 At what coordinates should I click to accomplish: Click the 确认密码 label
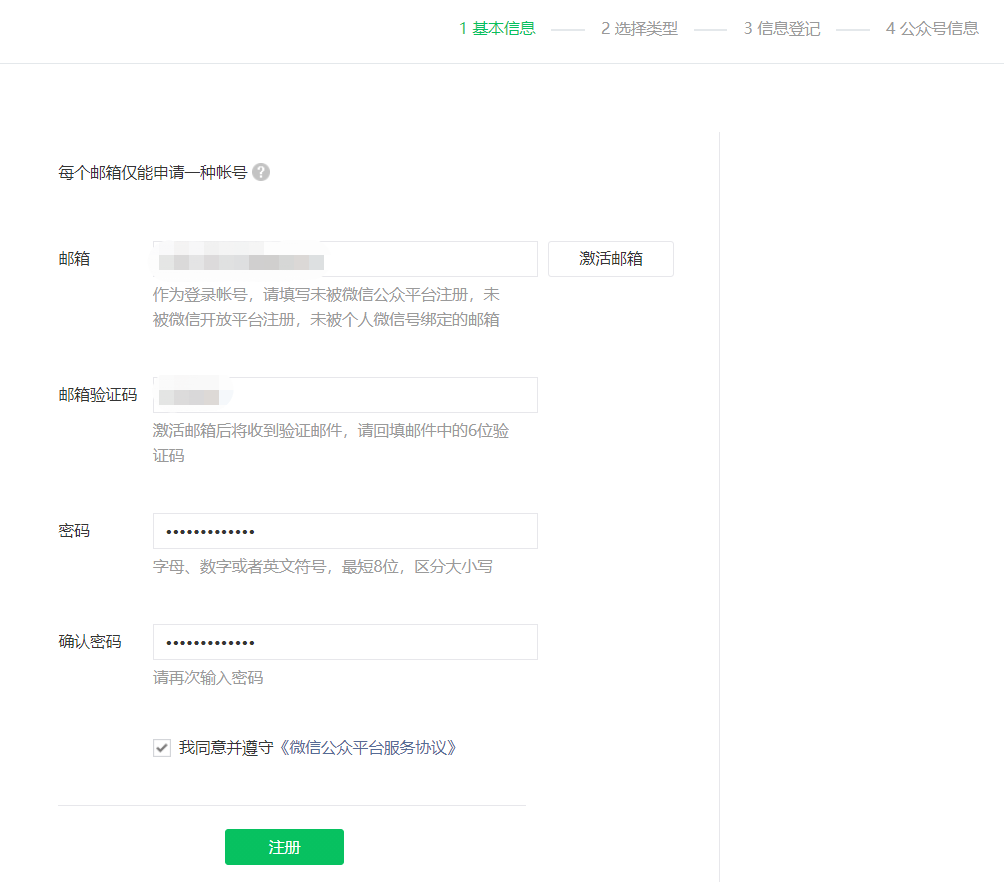pos(90,642)
